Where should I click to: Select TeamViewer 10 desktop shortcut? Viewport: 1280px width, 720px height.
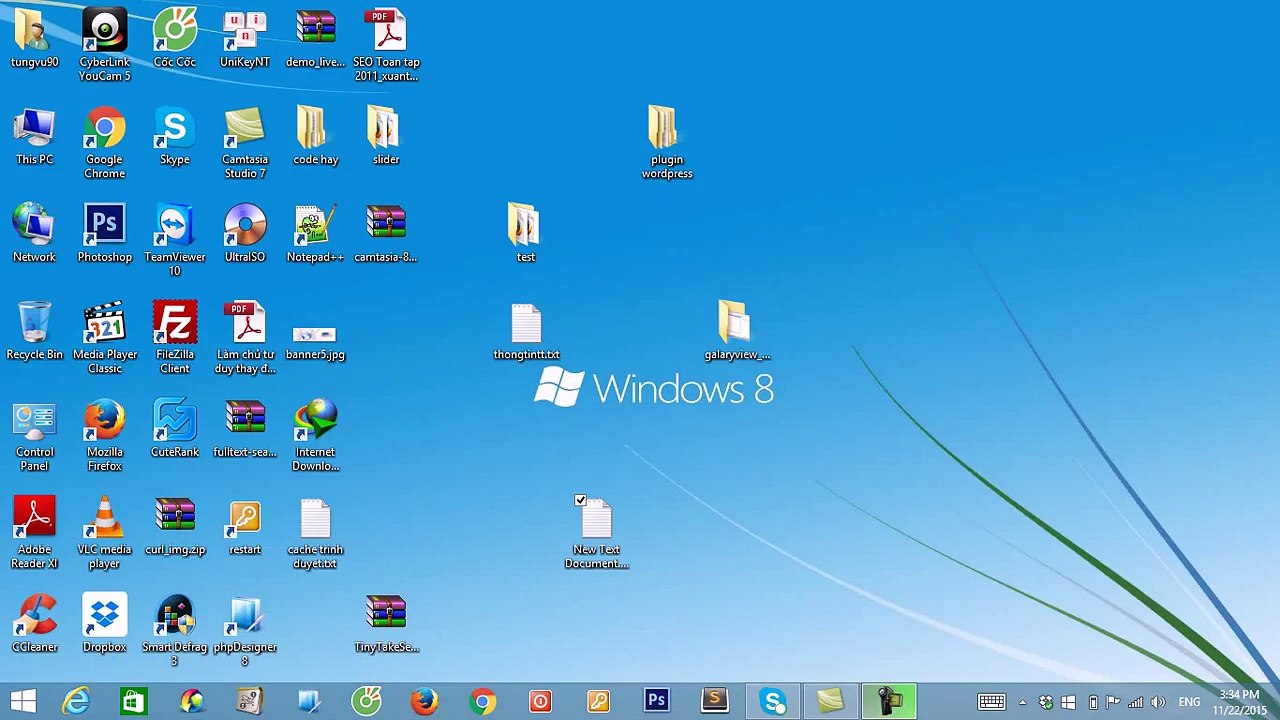tap(175, 240)
